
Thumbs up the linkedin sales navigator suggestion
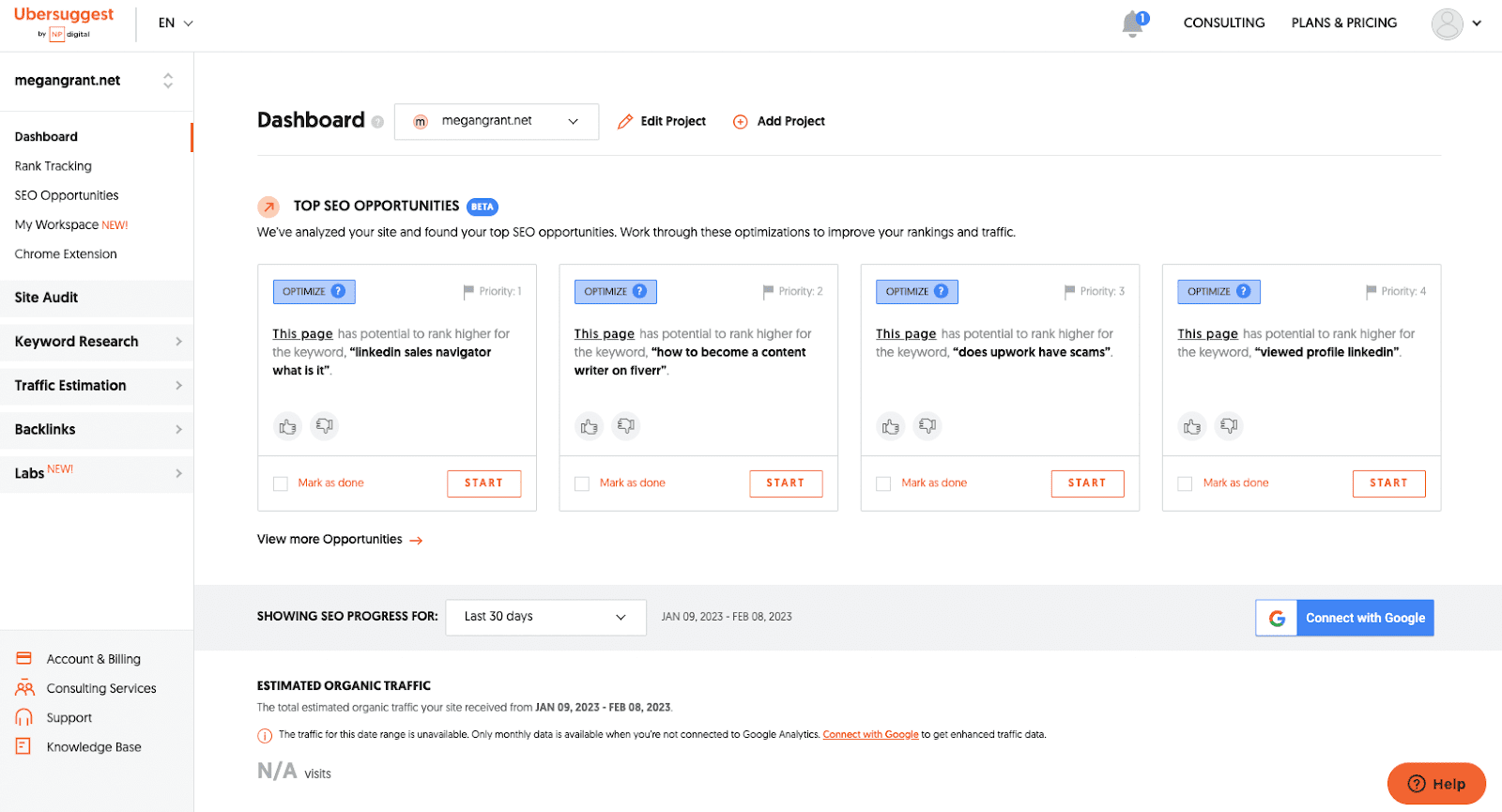tap(287, 425)
